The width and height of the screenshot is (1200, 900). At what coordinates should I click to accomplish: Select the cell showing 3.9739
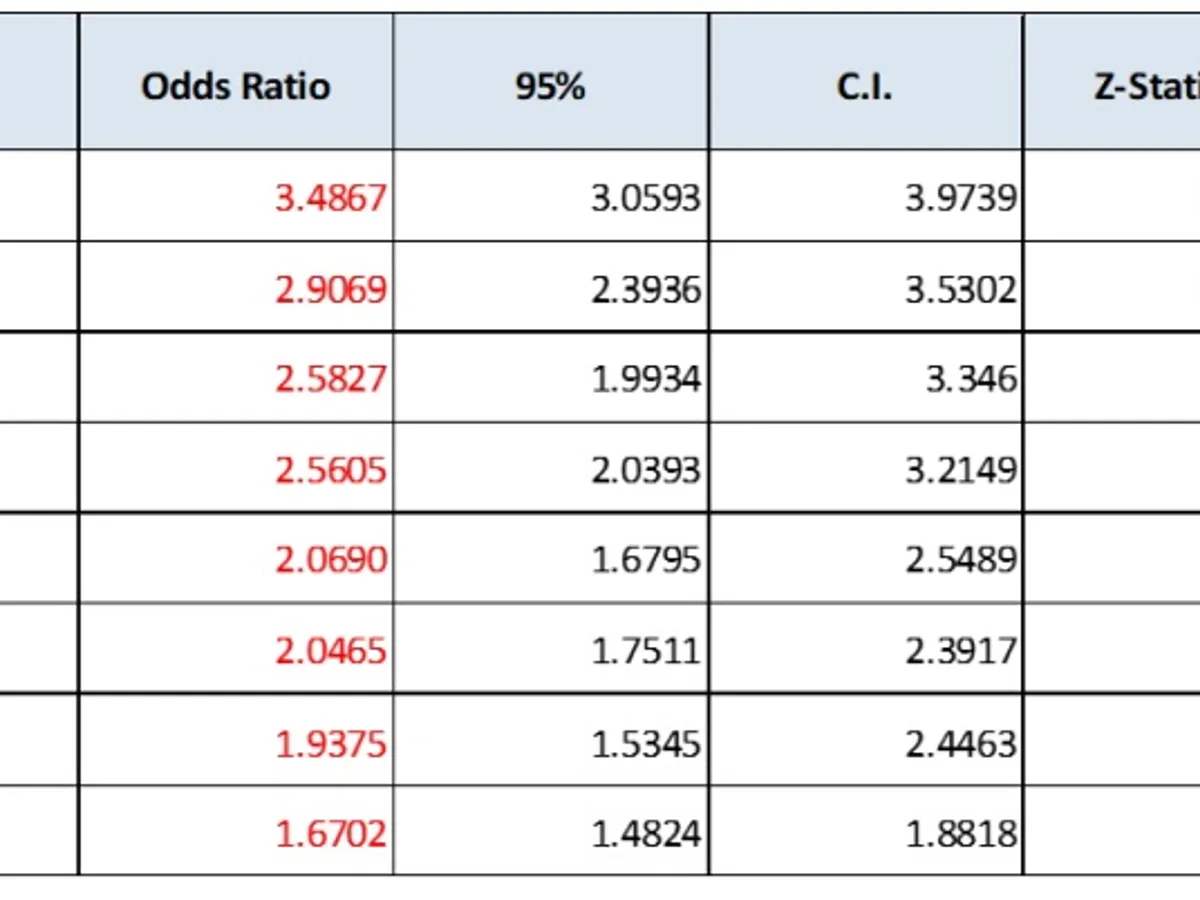[961, 197]
